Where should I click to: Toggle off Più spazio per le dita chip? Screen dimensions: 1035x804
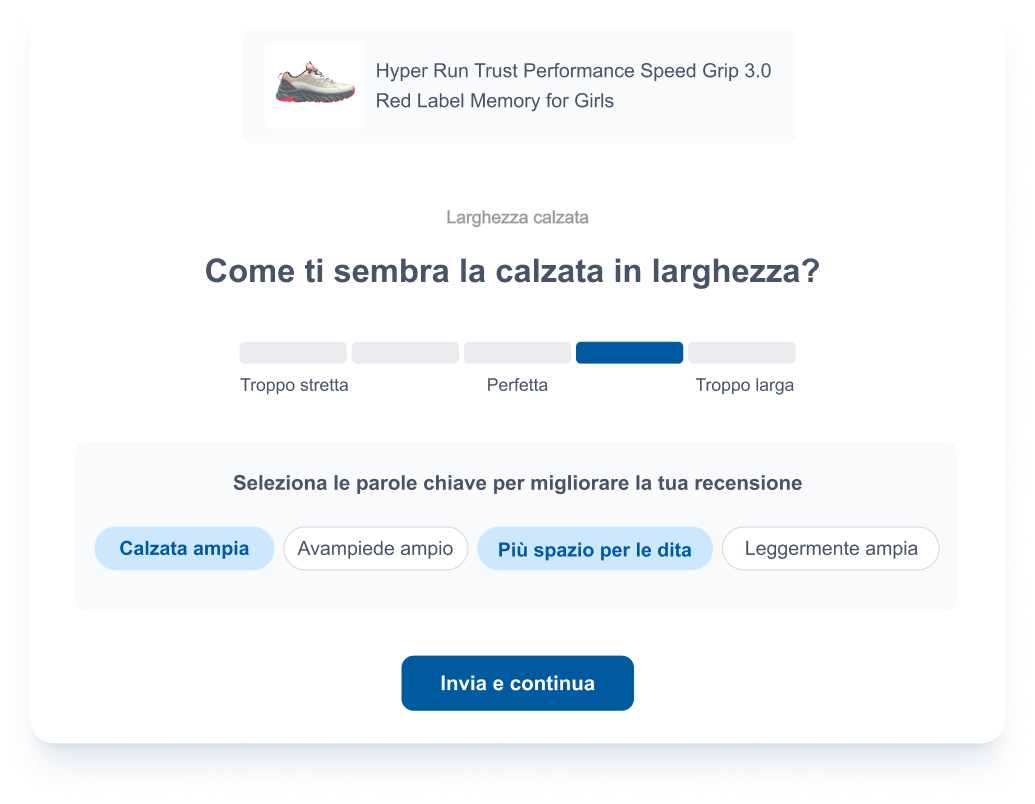point(595,549)
